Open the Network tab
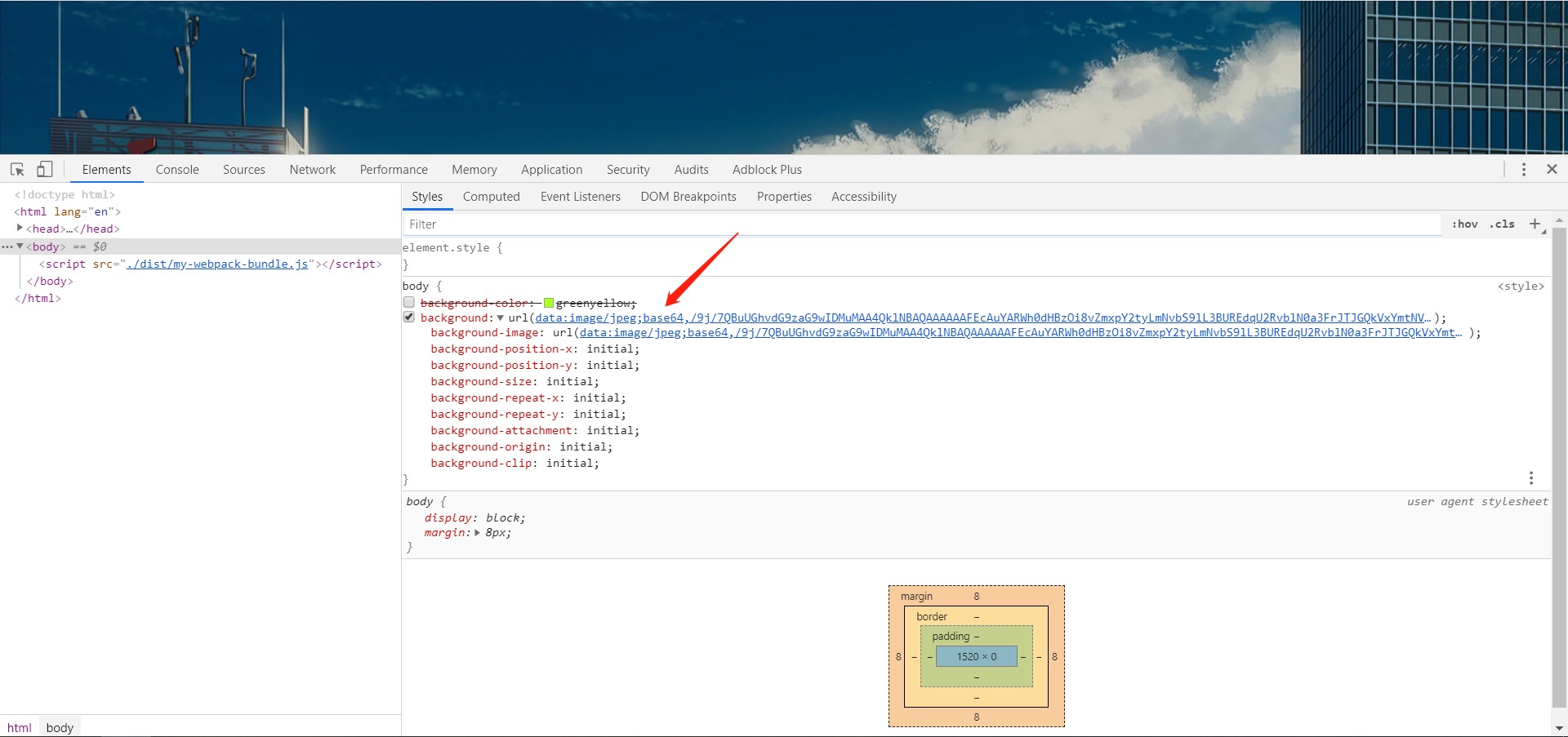The image size is (1568, 737). 312,169
